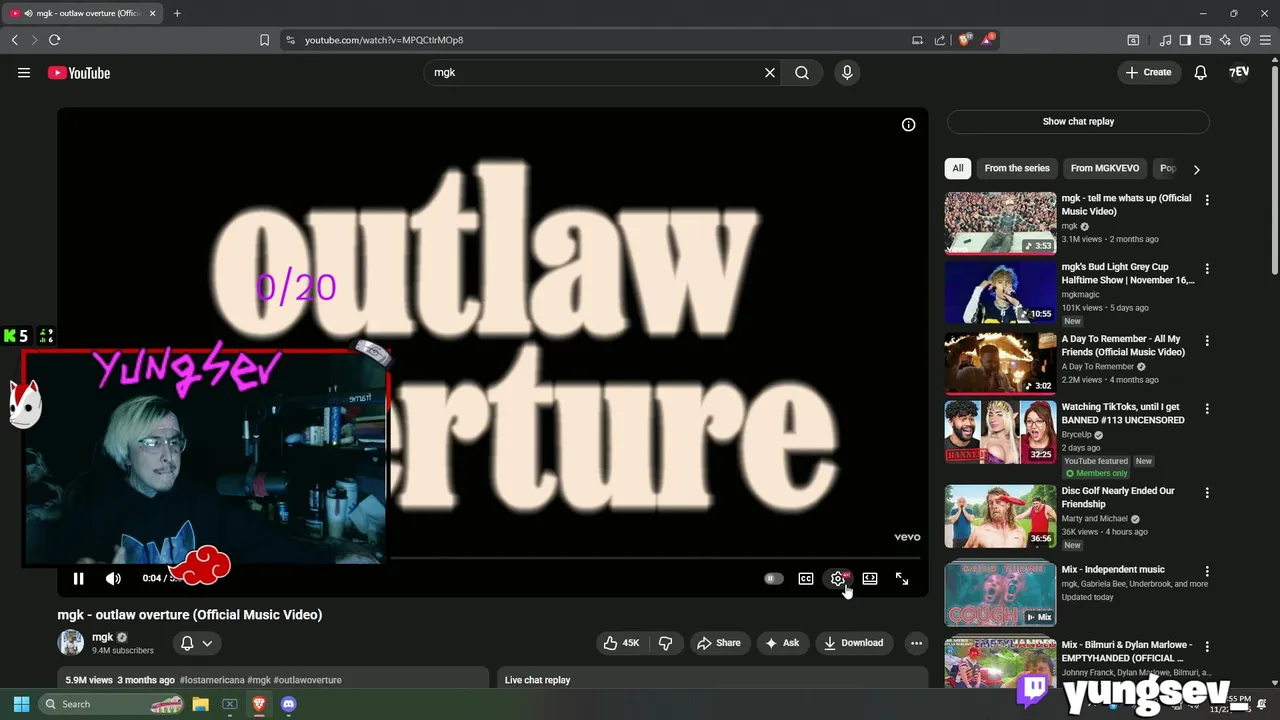This screenshot has height=720, width=1280.
Task: Open Brave Shields lion icon
Action: point(965,40)
